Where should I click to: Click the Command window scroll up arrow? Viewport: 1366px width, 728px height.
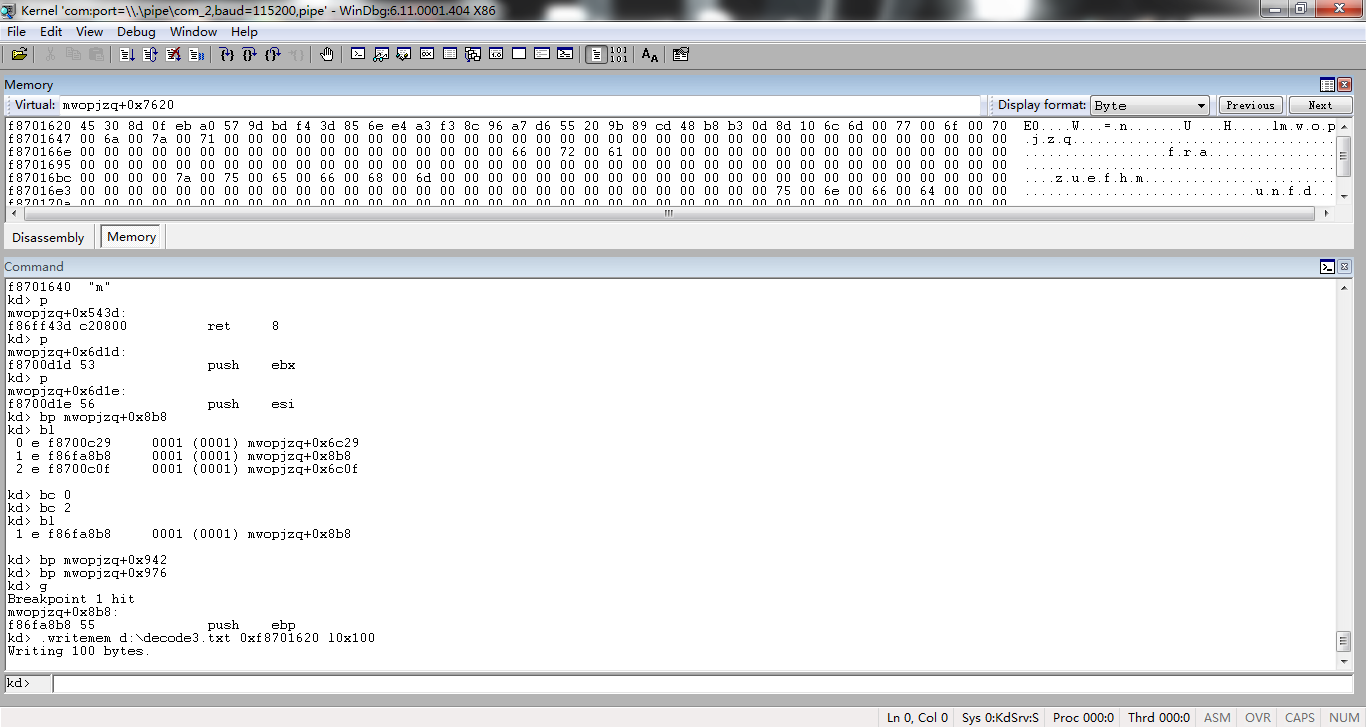click(1343, 286)
